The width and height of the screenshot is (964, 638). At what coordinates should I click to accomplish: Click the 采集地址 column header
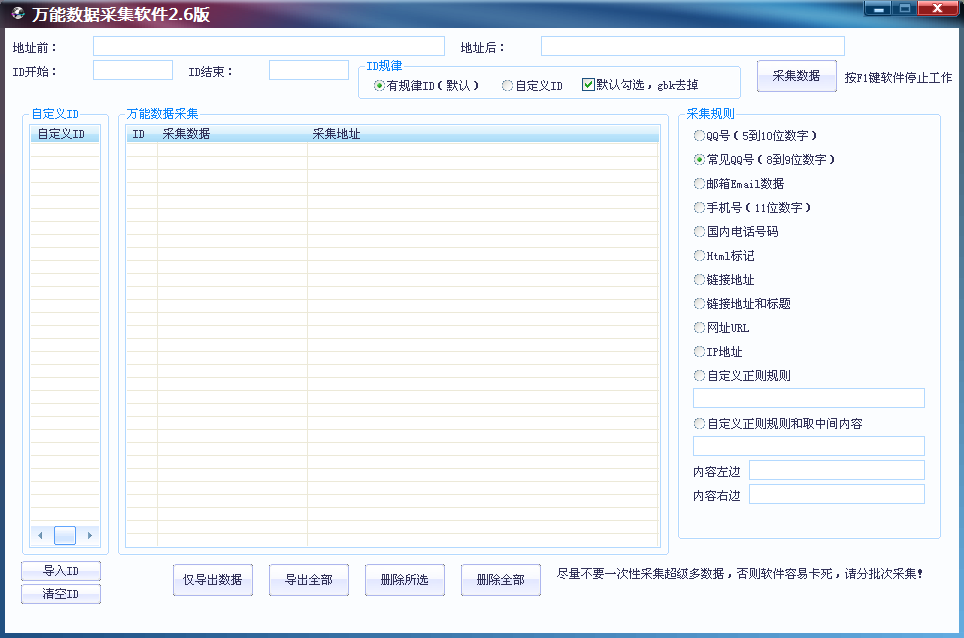click(336, 134)
